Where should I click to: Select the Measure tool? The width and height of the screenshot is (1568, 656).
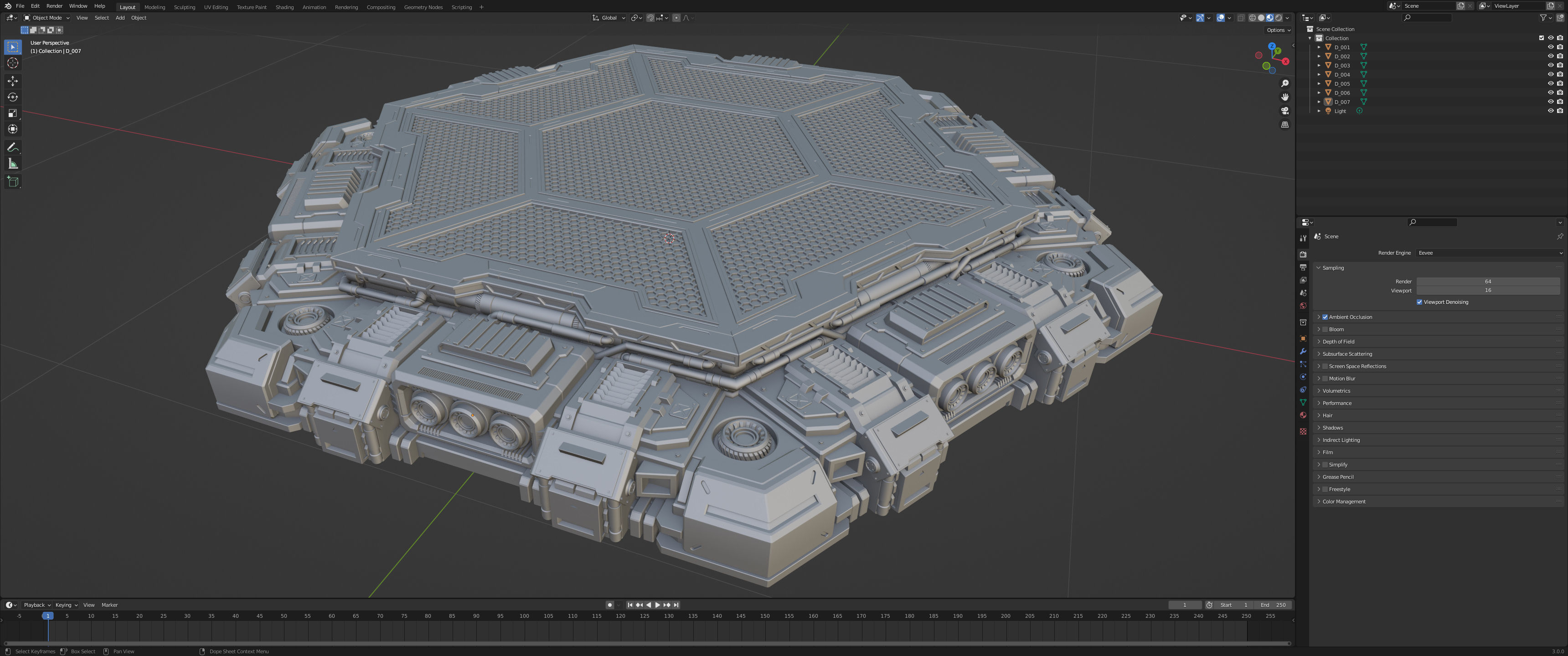tap(13, 164)
